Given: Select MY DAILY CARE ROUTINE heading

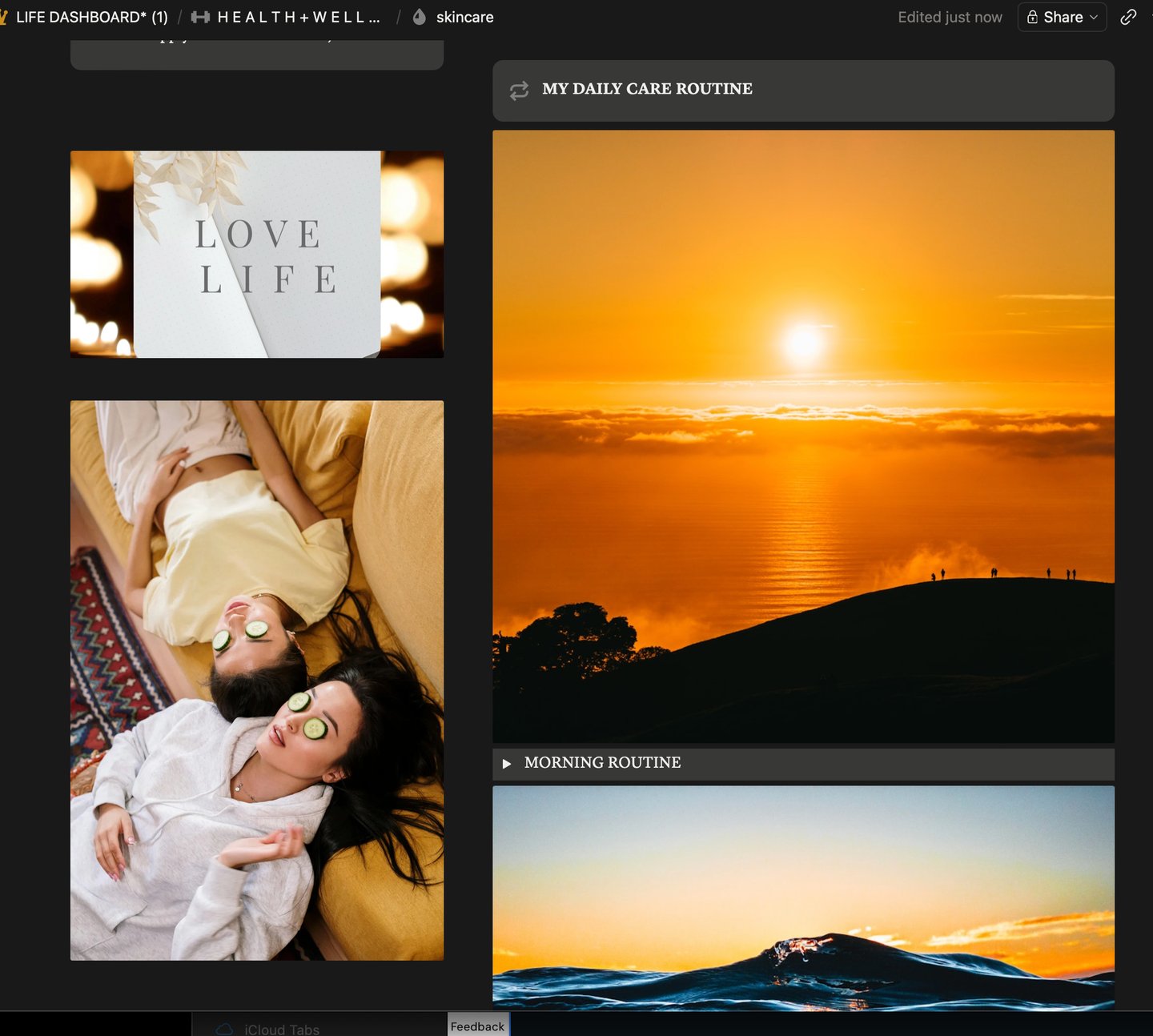Looking at the screenshot, I should pos(647,89).
